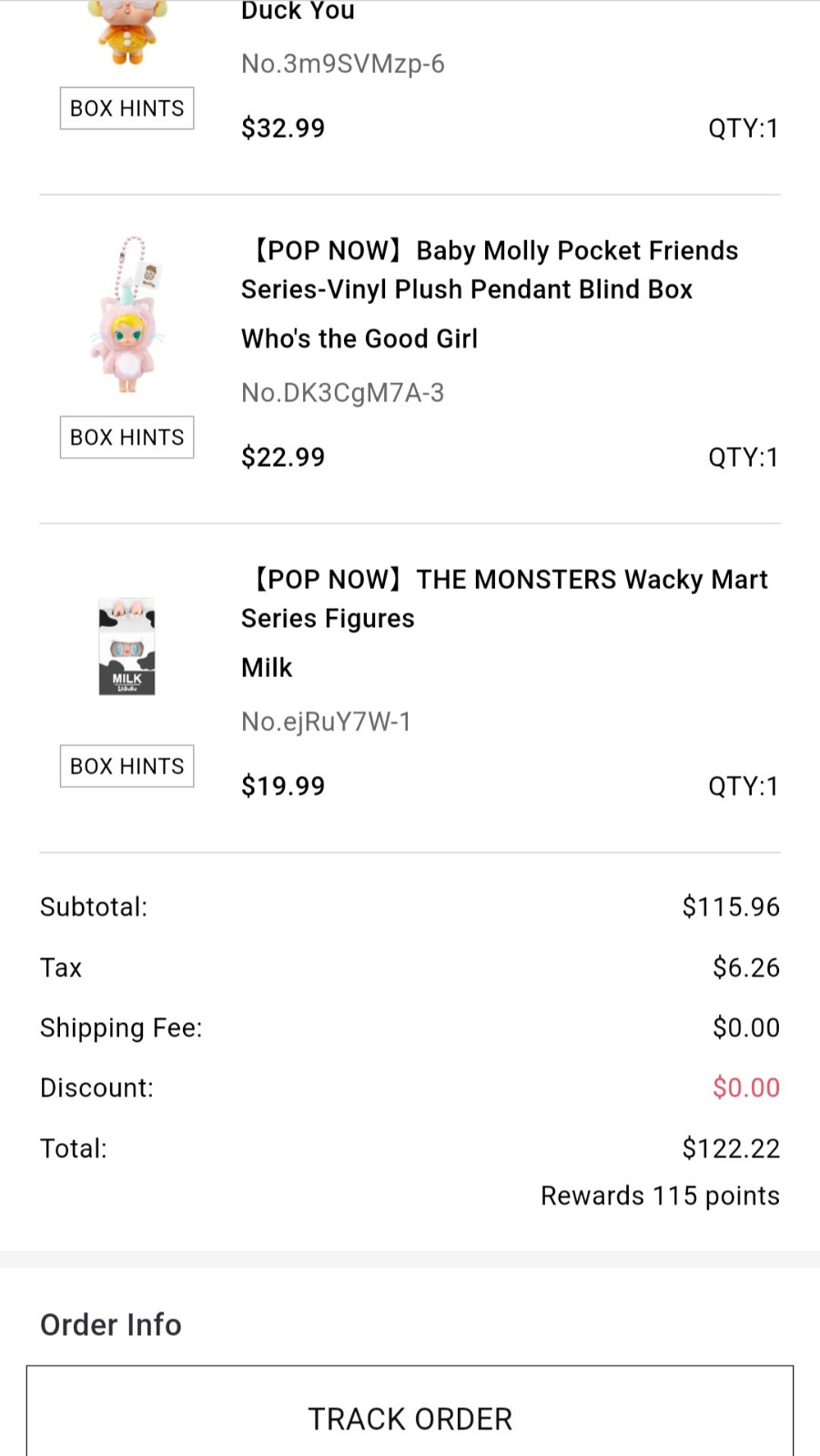
Task: Tap item number No.ejRuY7W-1
Action: [x=326, y=722]
